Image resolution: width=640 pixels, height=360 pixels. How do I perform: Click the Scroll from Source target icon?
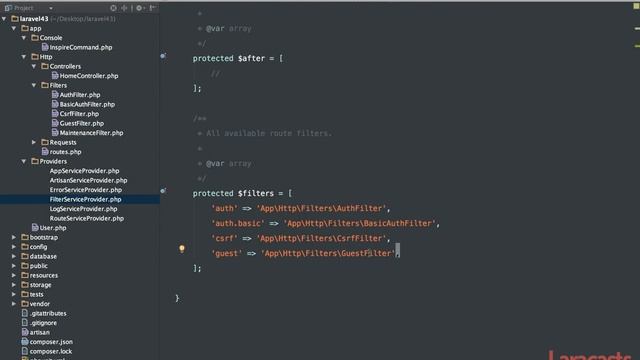point(113,8)
